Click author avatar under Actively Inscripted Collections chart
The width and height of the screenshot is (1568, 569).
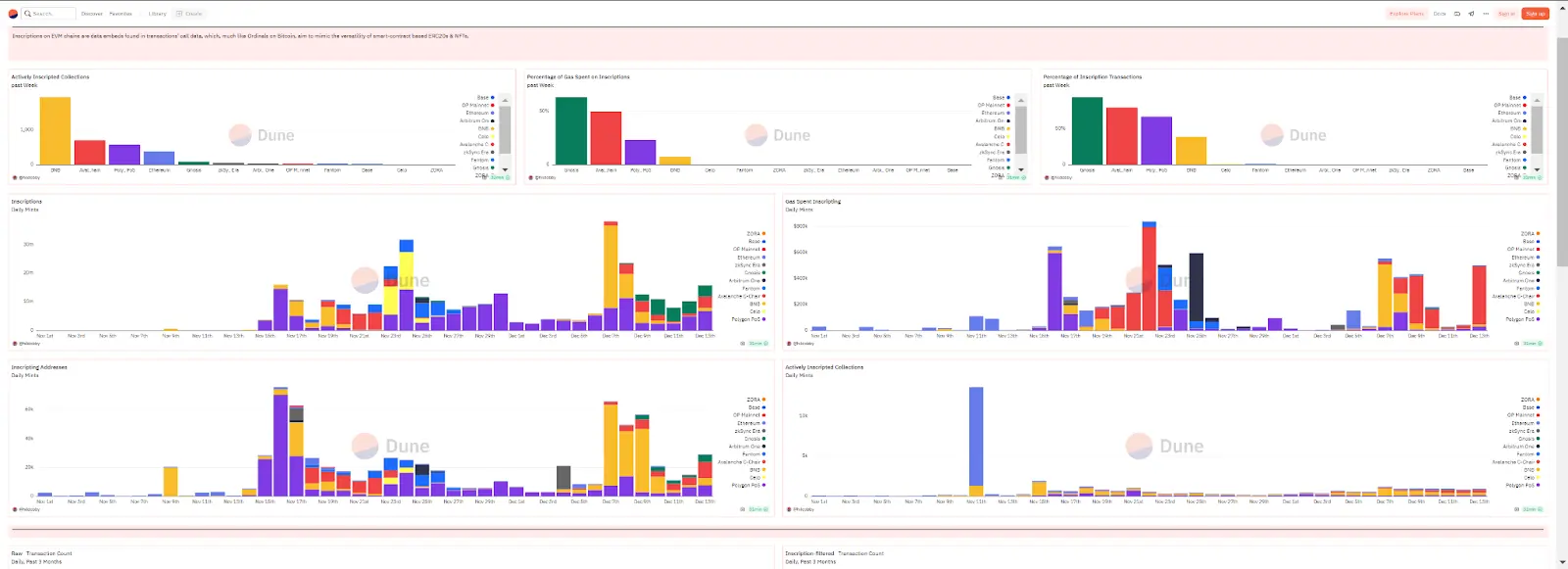pyautogui.click(x=15, y=177)
